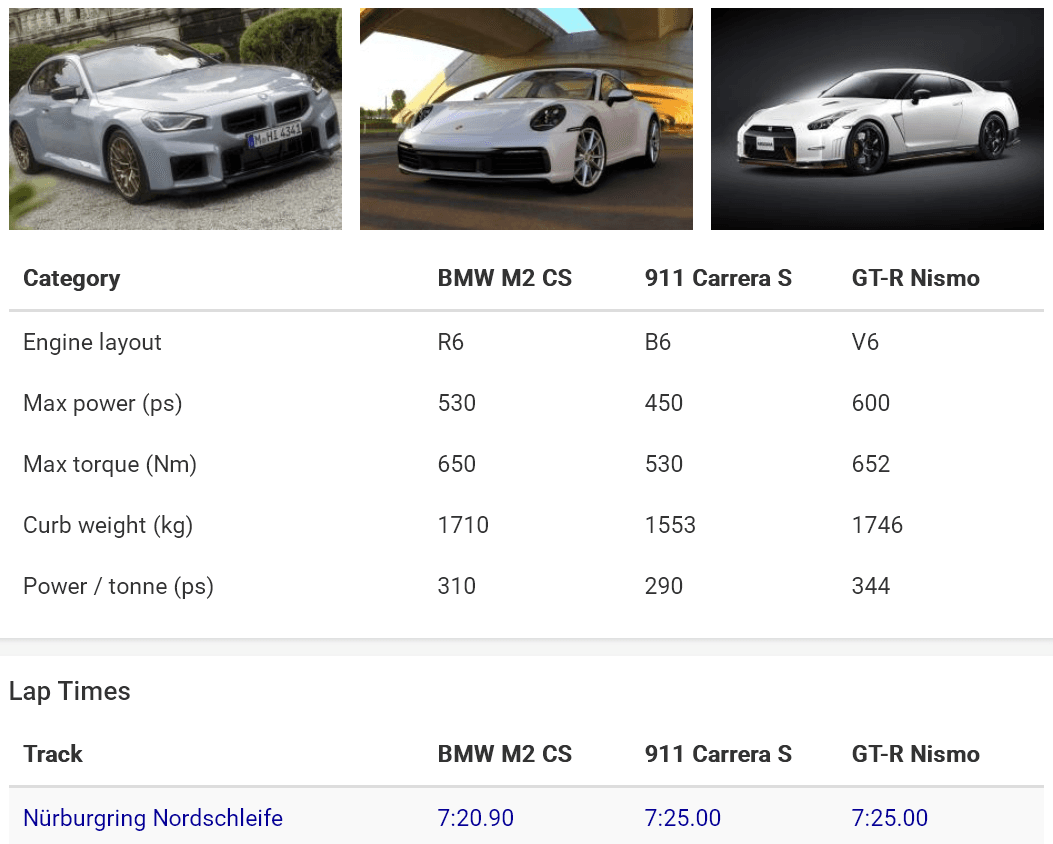Image resolution: width=1053 pixels, height=844 pixels.
Task: Select the Max torque (Nm) row label
Action: pyautogui.click(x=110, y=464)
